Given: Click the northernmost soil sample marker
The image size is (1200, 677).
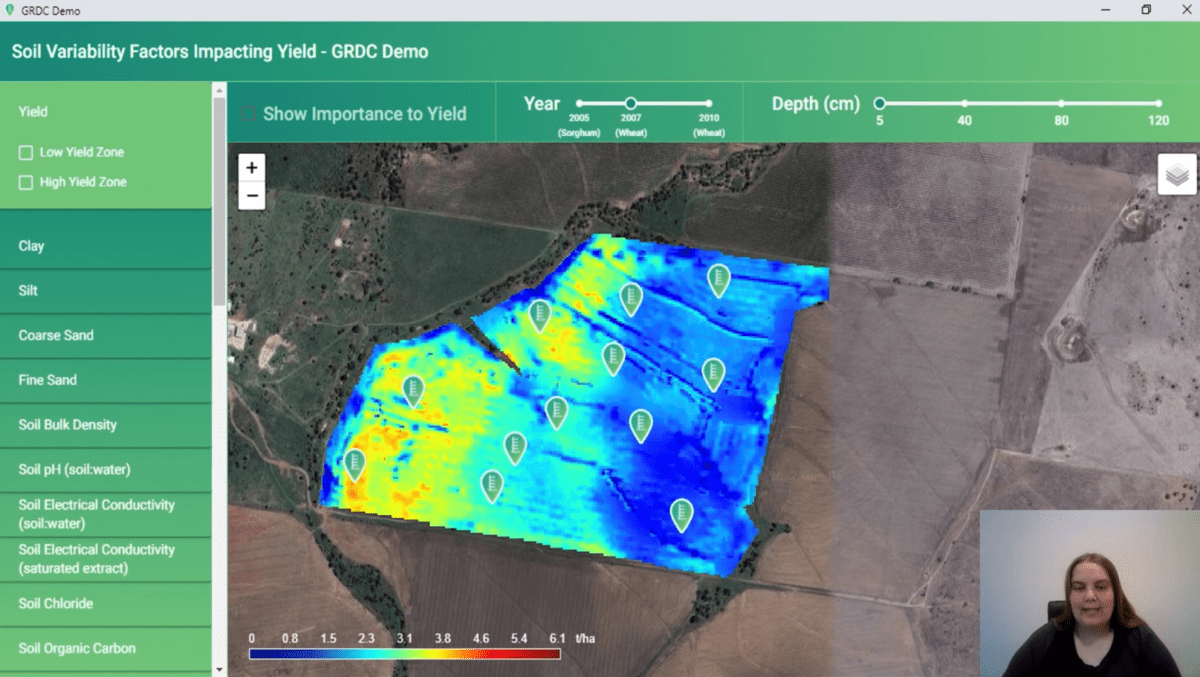Looking at the screenshot, I should pos(719,281).
